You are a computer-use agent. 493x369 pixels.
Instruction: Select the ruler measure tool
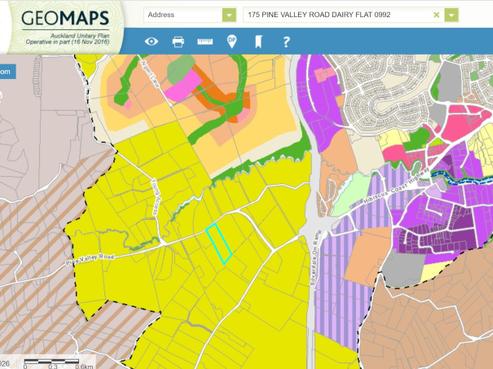(x=205, y=41)
